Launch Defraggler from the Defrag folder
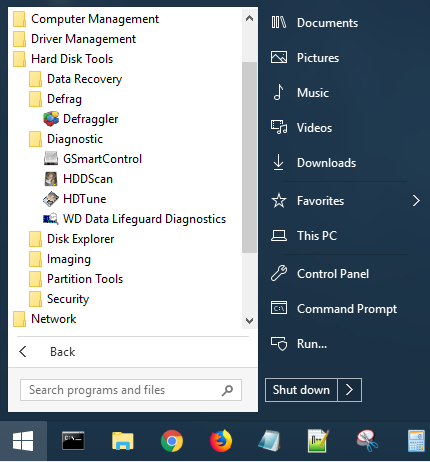The width and height of the screenshot is (430, 462). (81, 119)
